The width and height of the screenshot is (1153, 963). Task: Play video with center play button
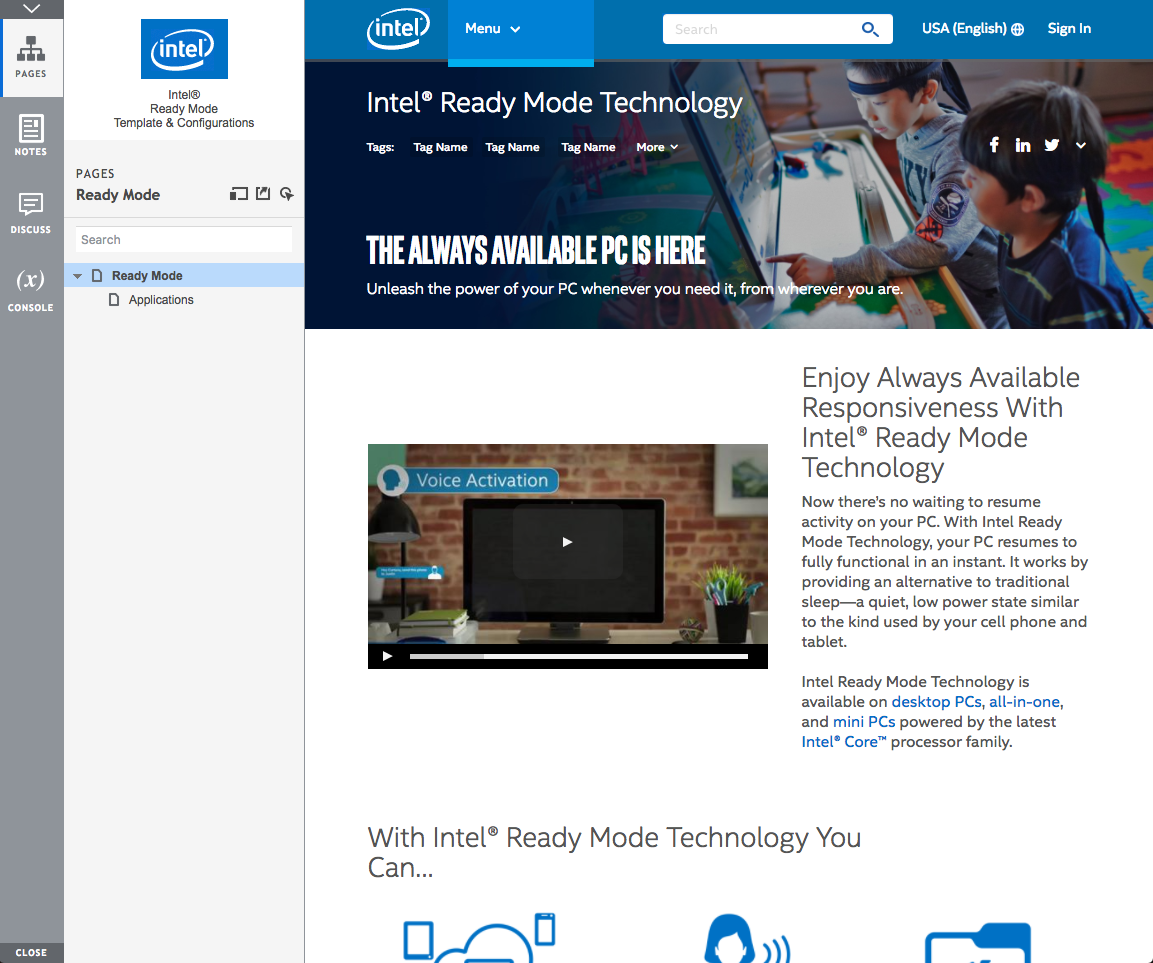[567, 542]
